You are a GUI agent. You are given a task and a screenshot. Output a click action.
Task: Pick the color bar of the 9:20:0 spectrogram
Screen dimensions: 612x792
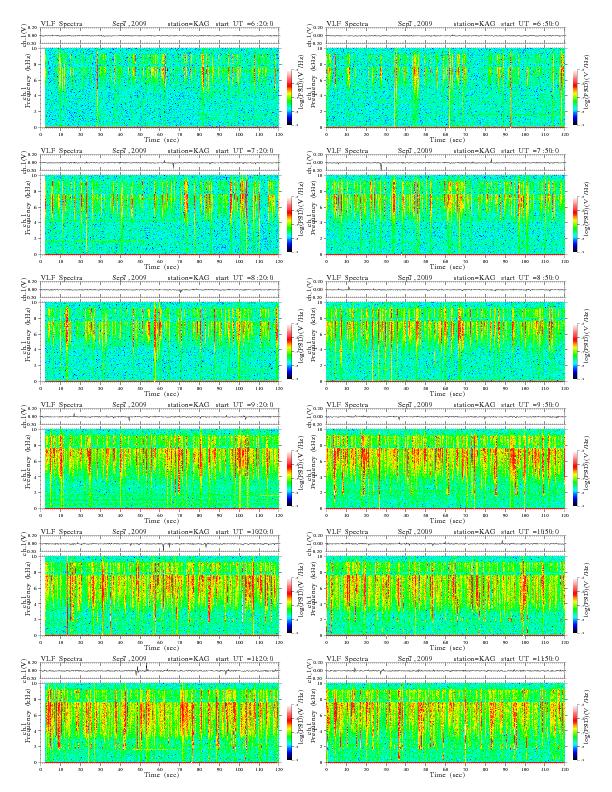click(289, 479)
